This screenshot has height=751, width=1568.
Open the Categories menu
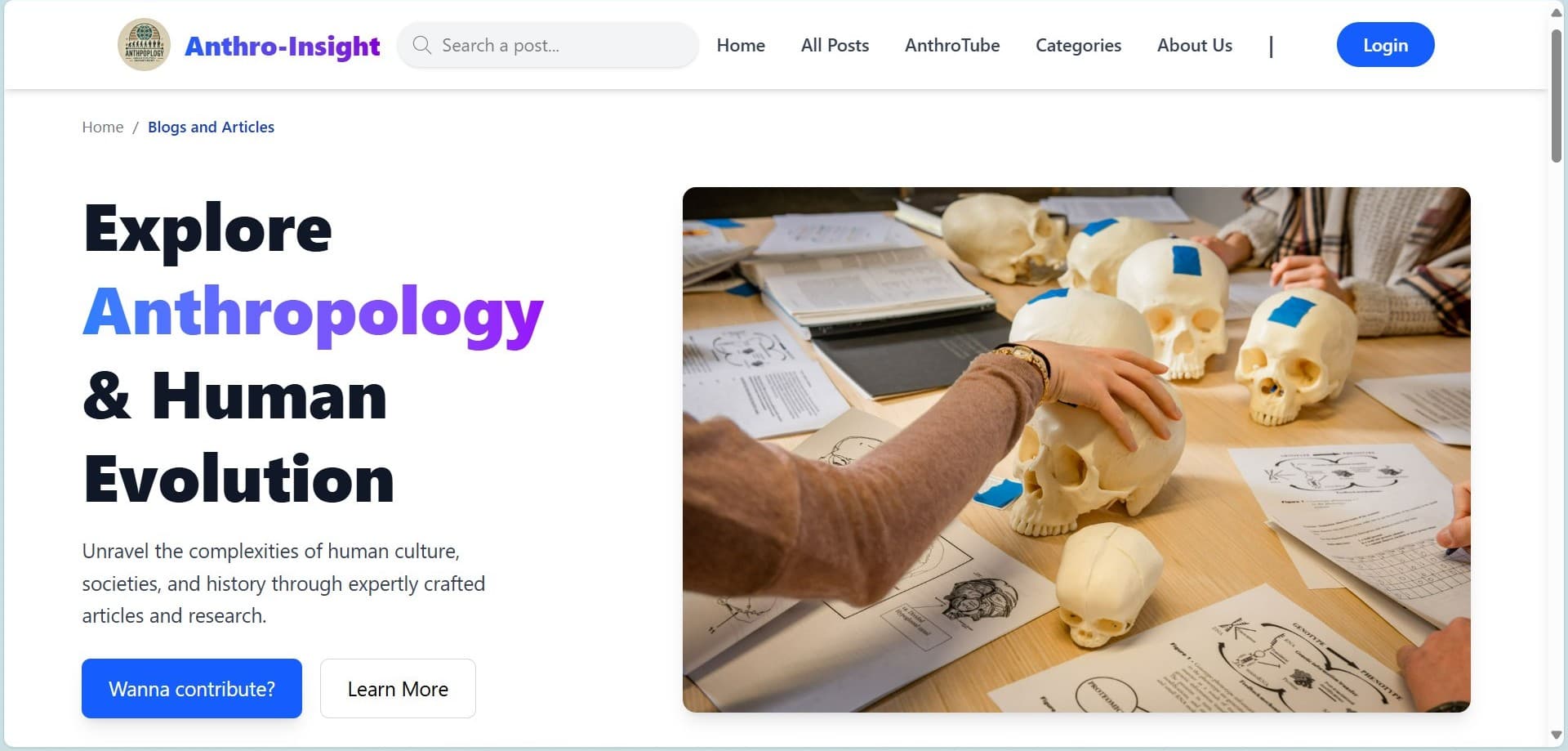[1078, 46]
